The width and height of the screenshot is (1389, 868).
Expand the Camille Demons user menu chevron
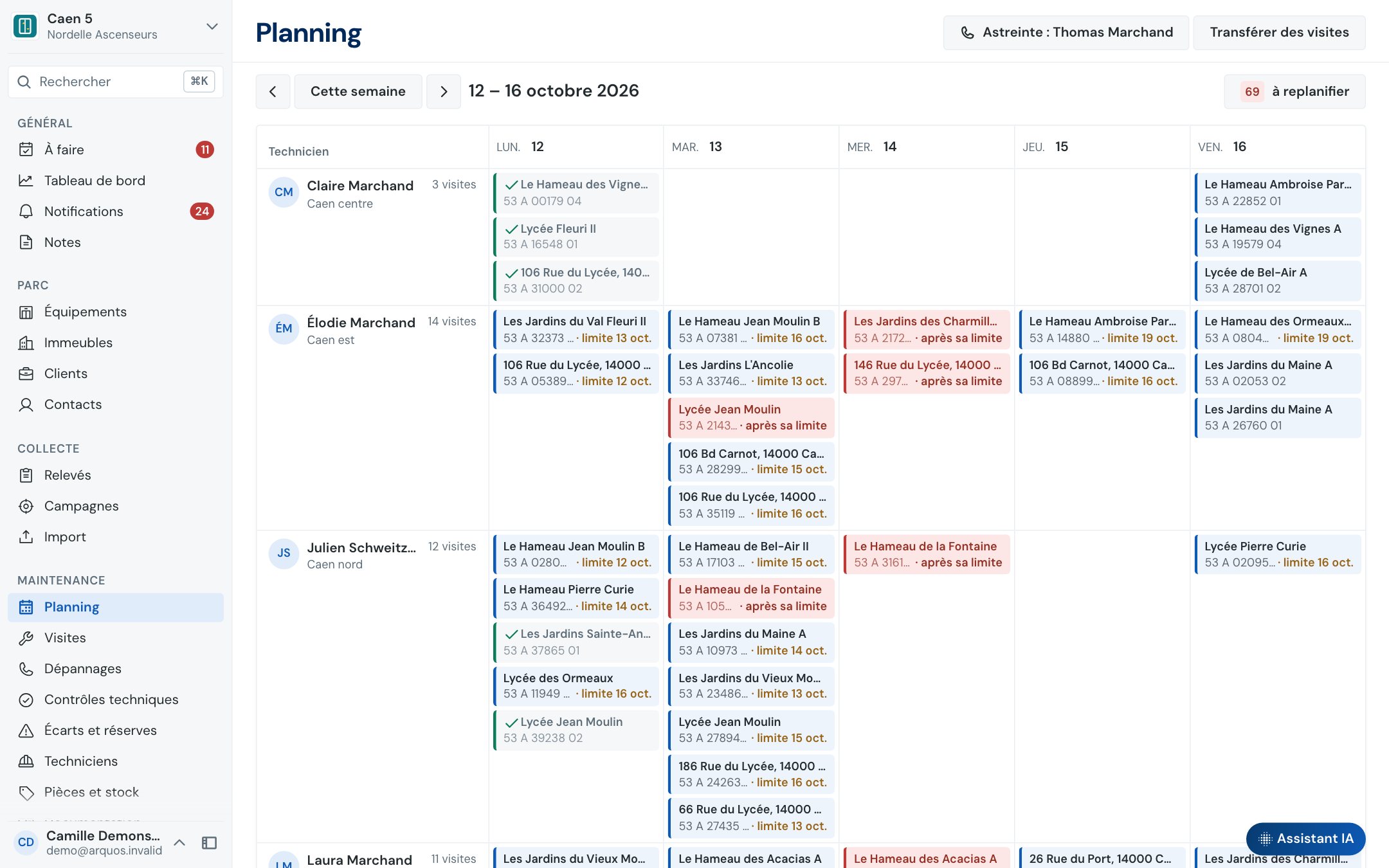[x=179, y=843]
